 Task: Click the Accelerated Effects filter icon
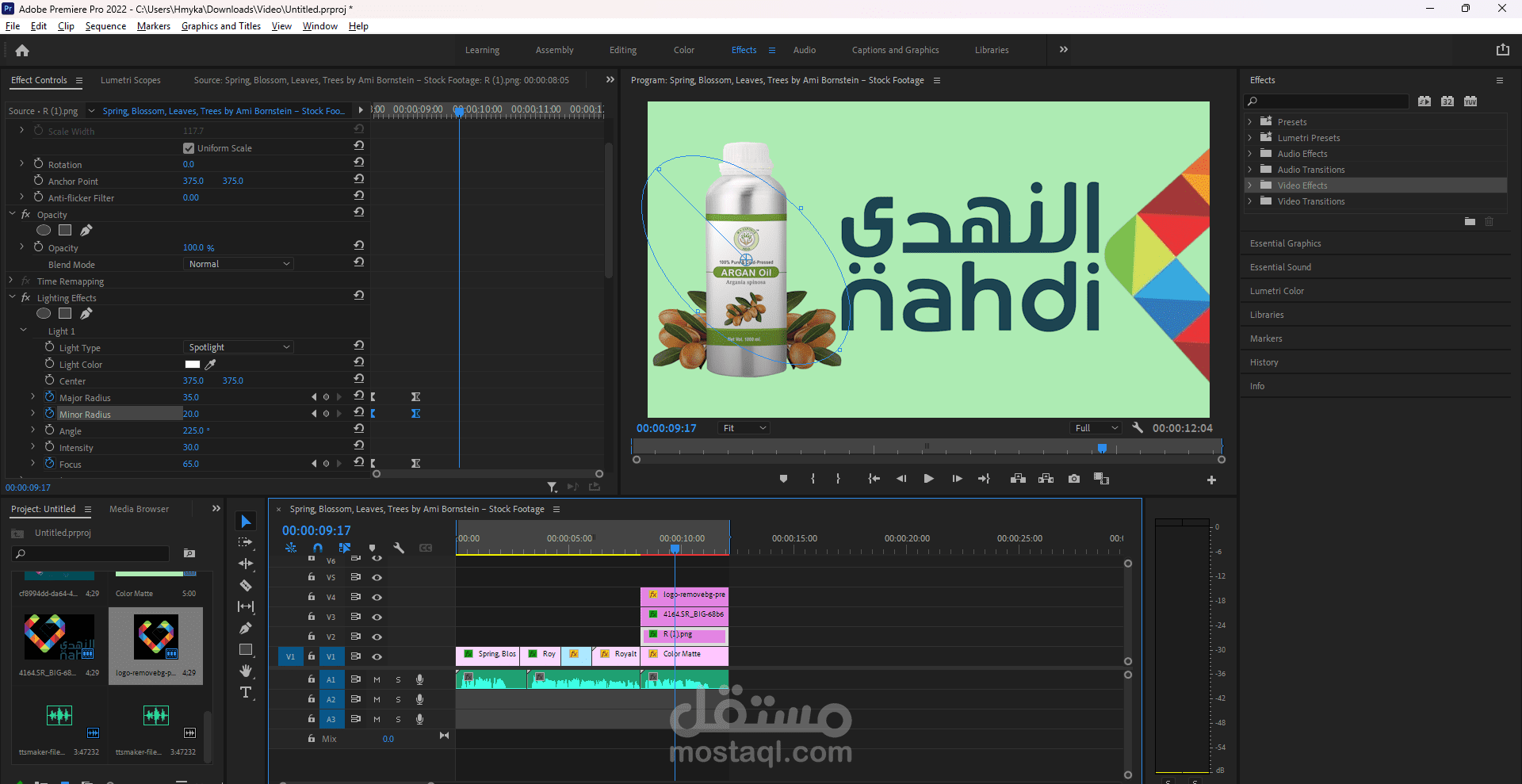1424,101
